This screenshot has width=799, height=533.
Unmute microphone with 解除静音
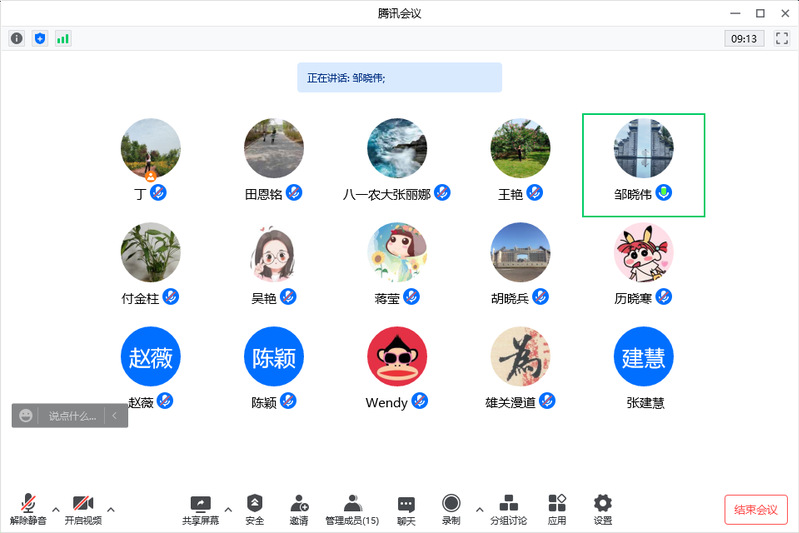(28, 509)
